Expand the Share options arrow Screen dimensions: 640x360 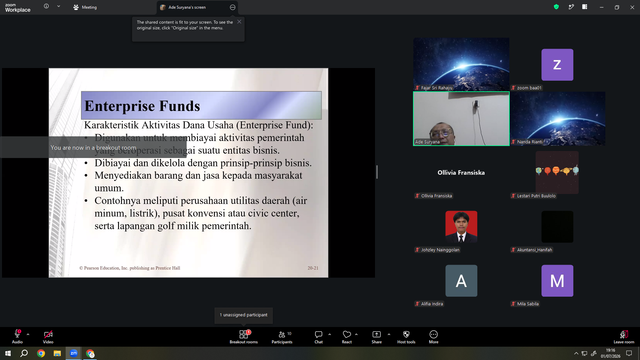(x=389, y=334)
